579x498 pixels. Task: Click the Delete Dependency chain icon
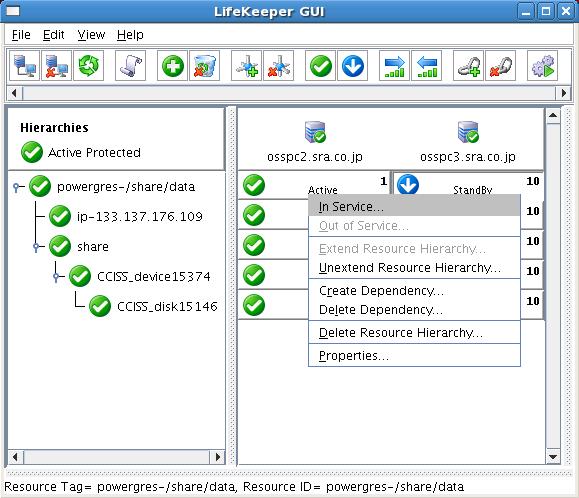pyautogui.click(x=501, y=66)
